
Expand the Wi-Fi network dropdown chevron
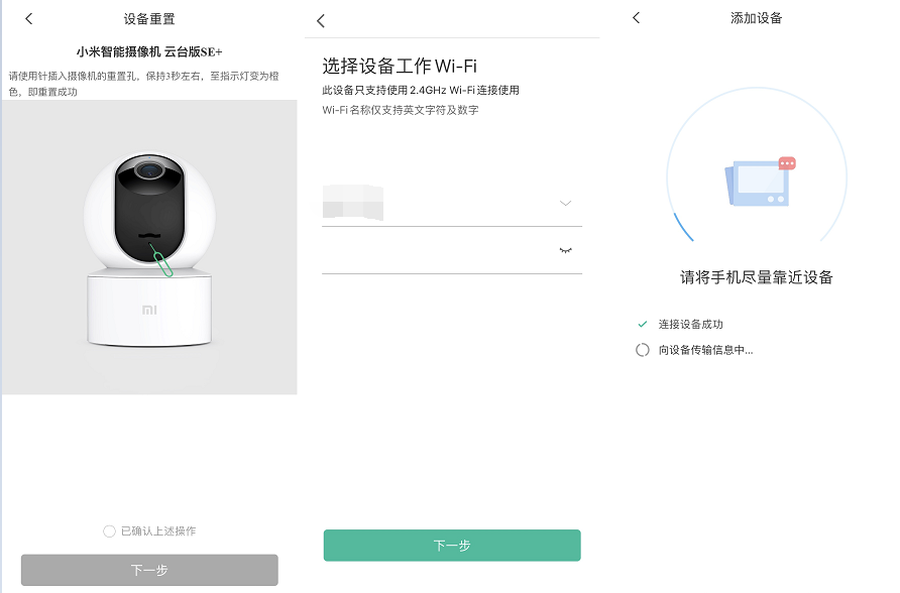(565, 203)
